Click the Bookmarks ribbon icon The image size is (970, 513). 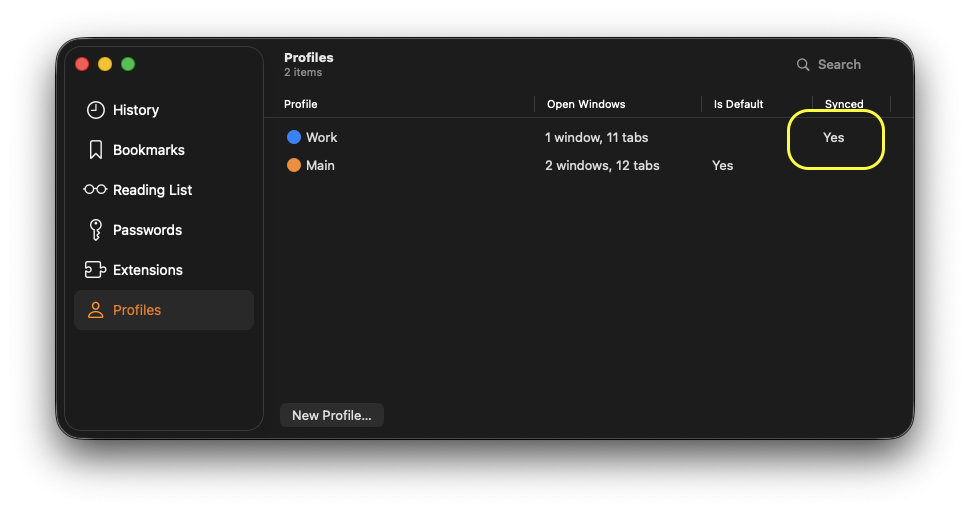pyautogui.click(x=96, y=150)
